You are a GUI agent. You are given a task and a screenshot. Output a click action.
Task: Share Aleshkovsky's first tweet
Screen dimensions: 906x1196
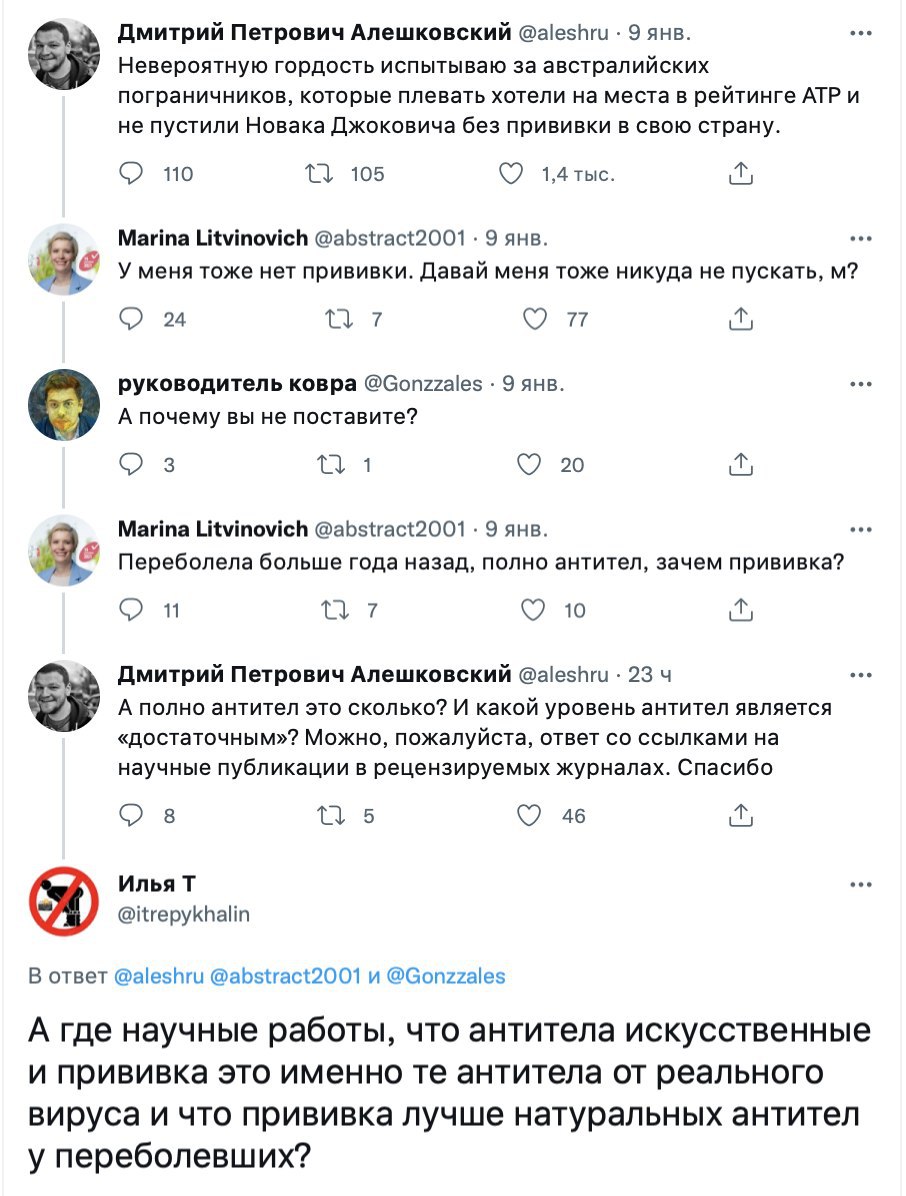click(x=740, y=174)
